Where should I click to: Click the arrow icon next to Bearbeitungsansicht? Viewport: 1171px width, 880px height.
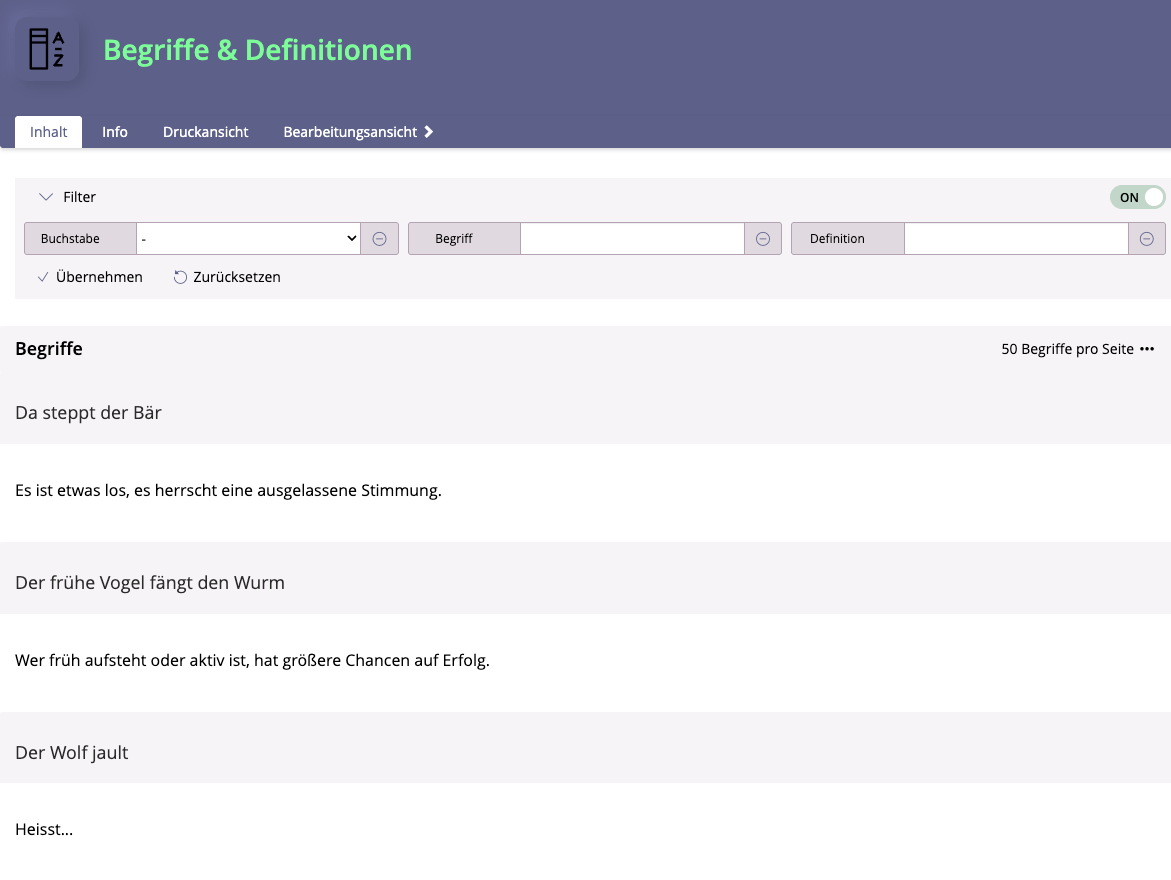pyautogui.click(x=429, y=132)
